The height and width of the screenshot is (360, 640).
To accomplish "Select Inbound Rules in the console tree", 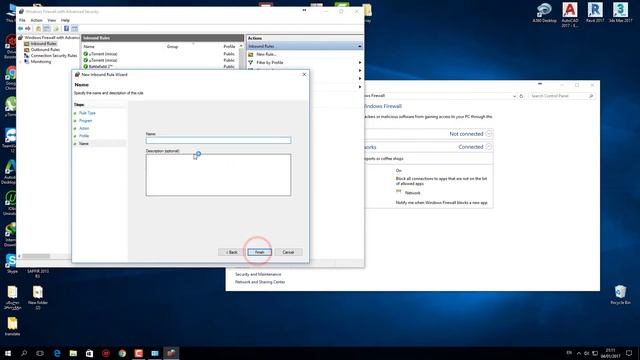I will (43, 44).
